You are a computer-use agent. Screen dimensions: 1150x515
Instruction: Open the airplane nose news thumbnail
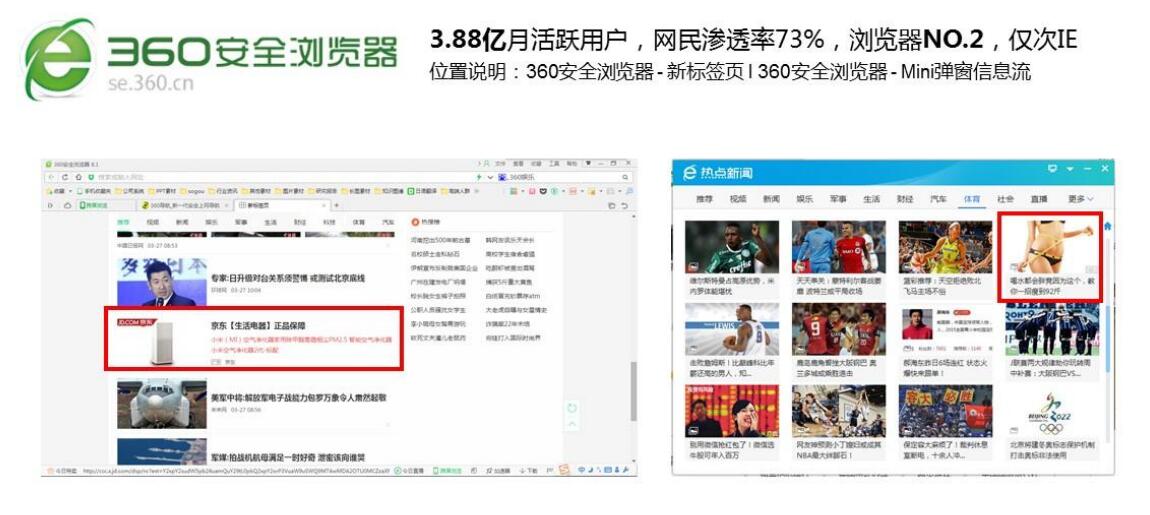click(x=161, y=404)
